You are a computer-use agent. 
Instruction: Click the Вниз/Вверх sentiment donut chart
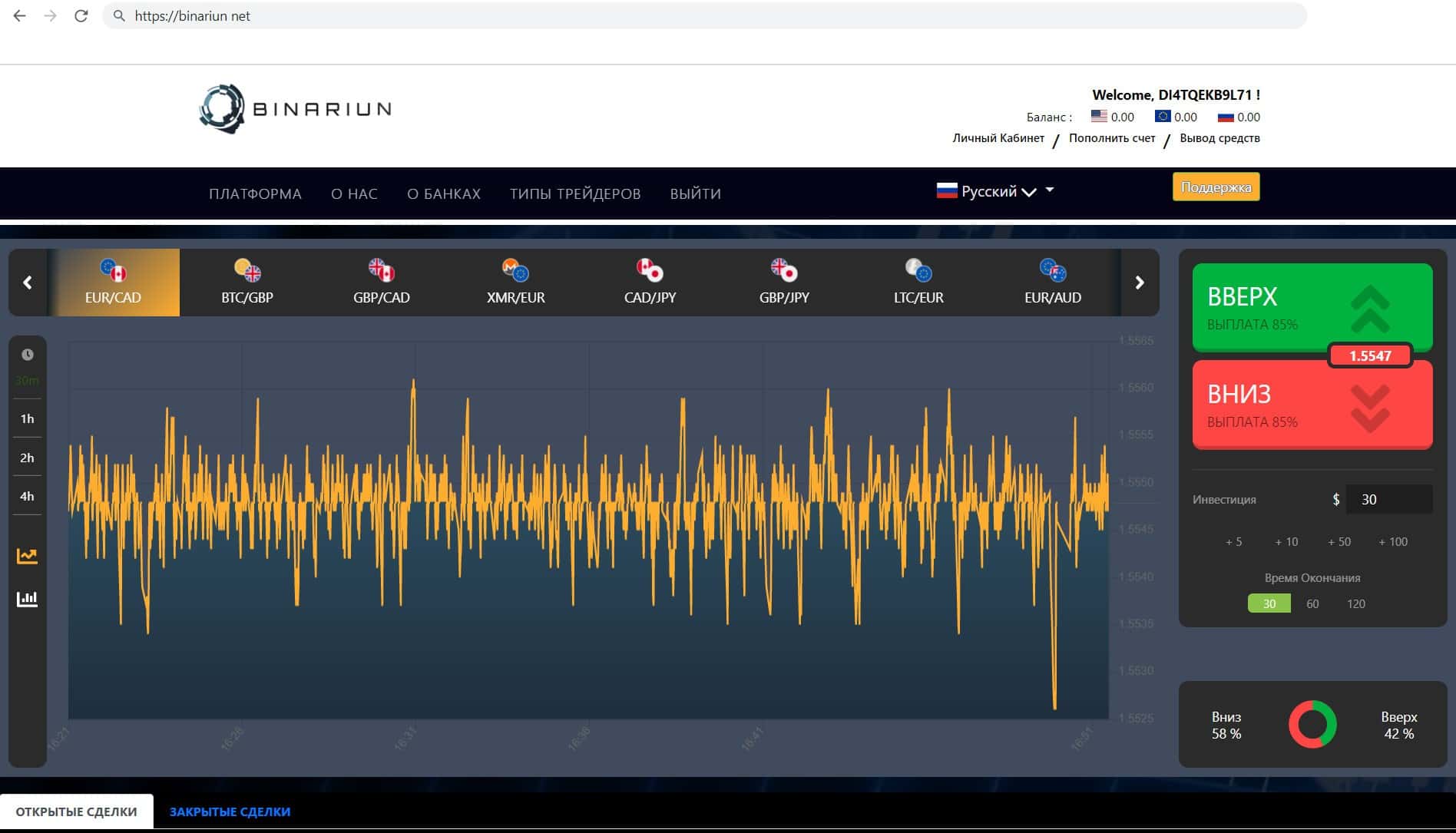coord(1312,724)
